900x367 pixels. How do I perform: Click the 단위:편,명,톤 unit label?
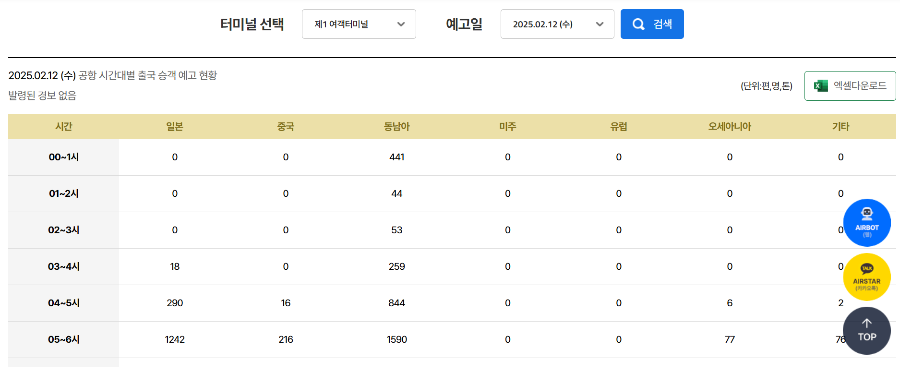(x=766, y=87)
